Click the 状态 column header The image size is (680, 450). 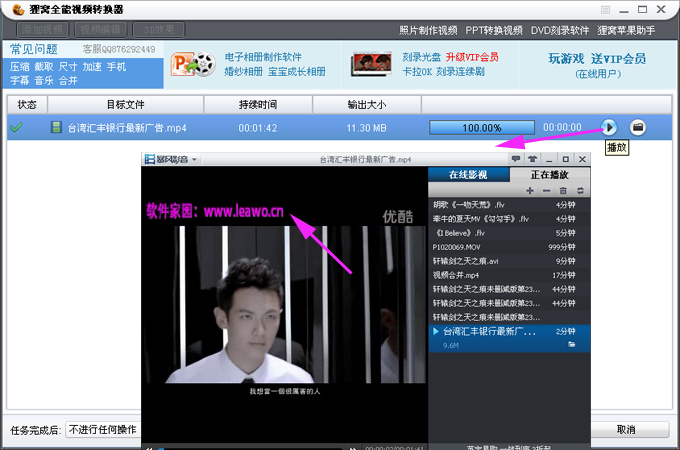(x=27, y=104)
